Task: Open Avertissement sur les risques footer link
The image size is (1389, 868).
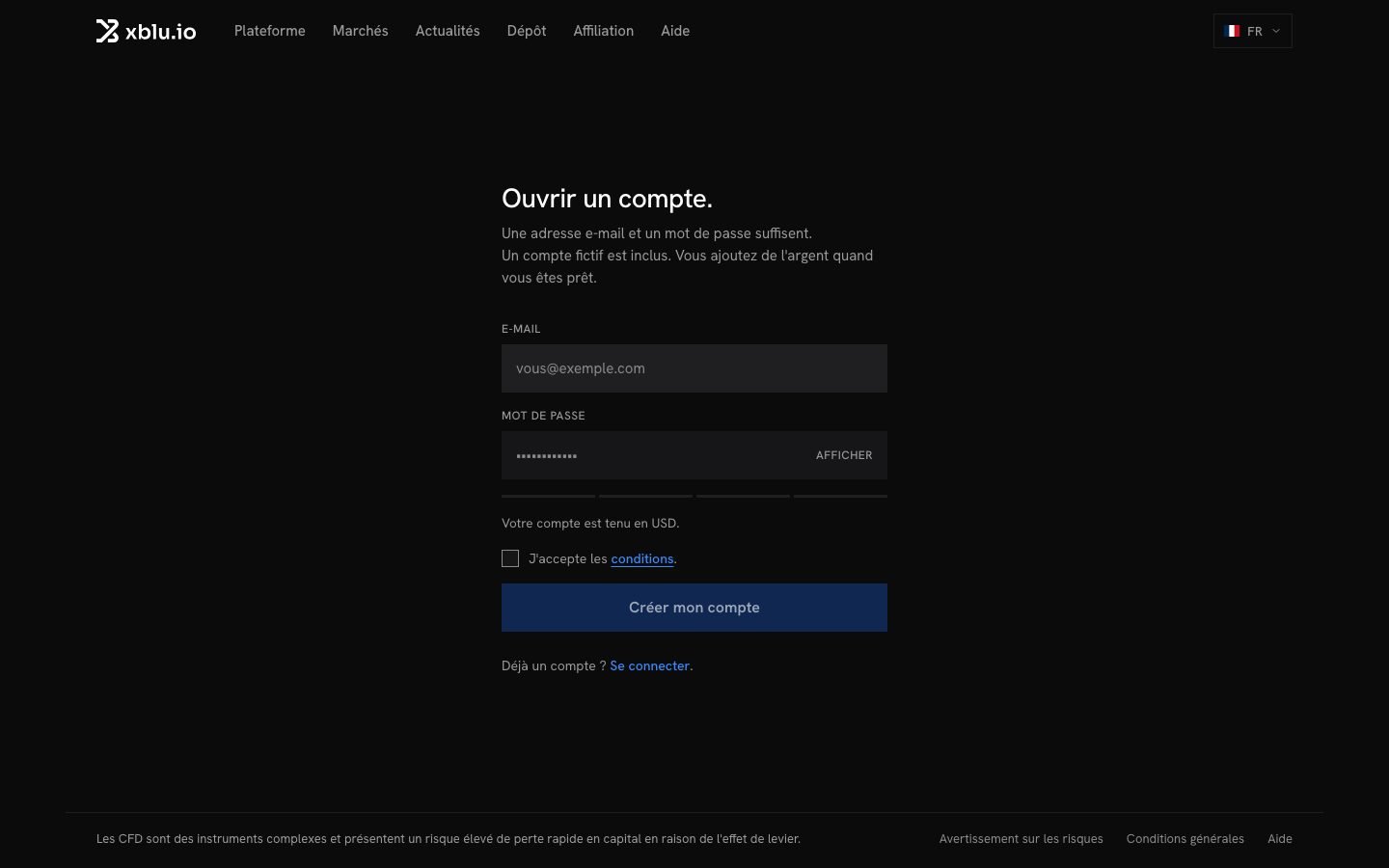Action: pos(1021,839)
